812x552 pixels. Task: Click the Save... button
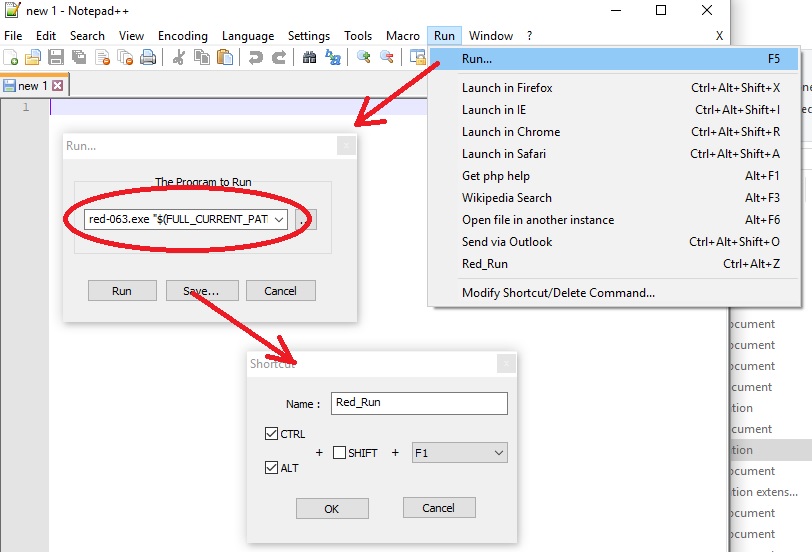tap(202, 290)
